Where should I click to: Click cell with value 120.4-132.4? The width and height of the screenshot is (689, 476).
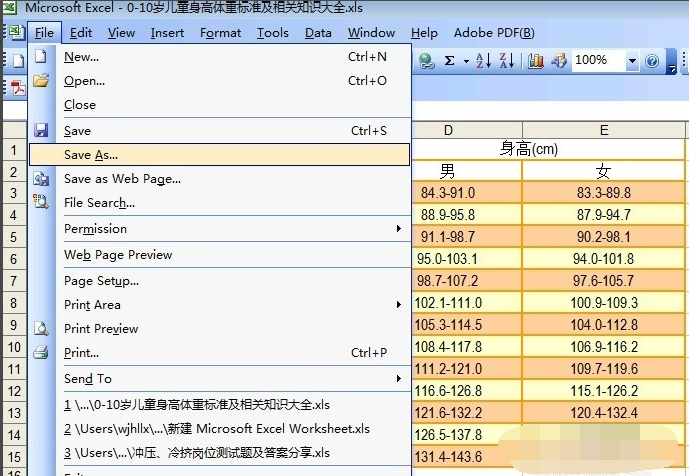(x=603, y=413)
